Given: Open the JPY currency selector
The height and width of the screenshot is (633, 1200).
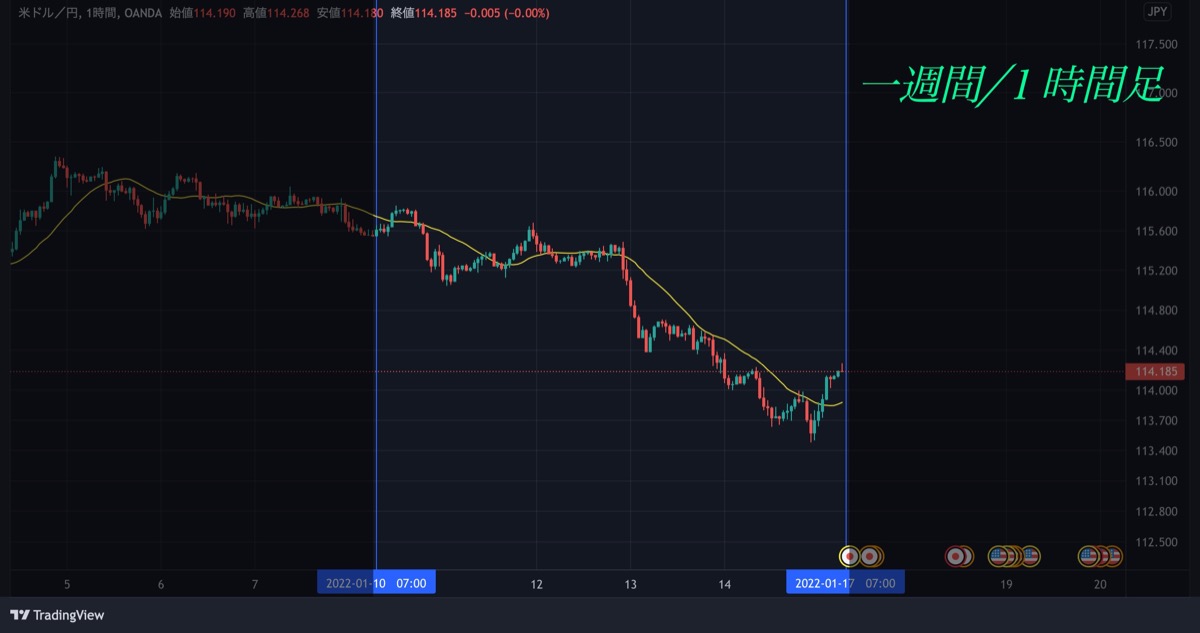Looking at the screenshot, I should 1159,12.
